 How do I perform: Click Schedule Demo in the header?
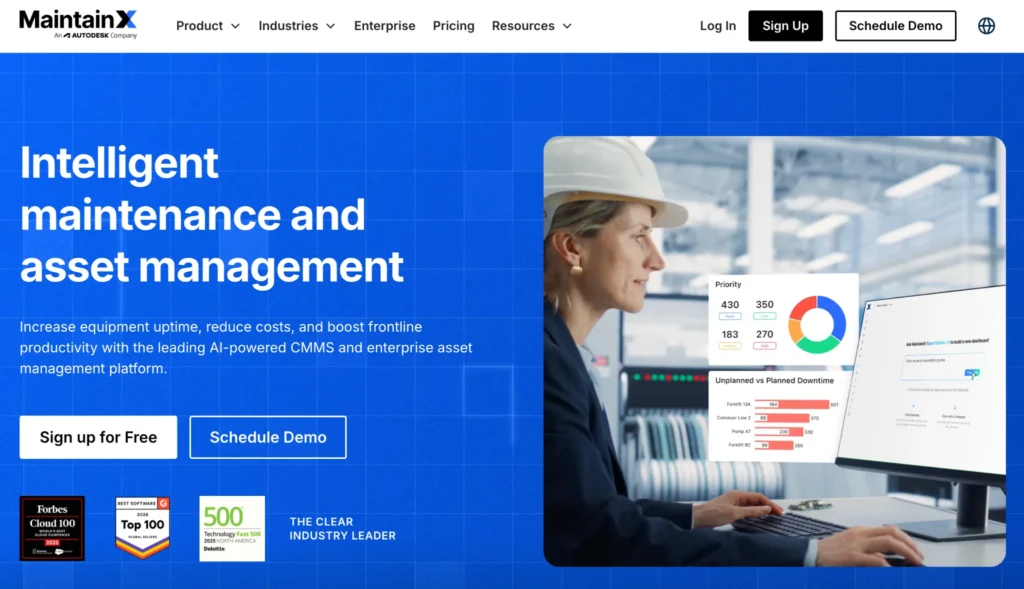[895, 26]
